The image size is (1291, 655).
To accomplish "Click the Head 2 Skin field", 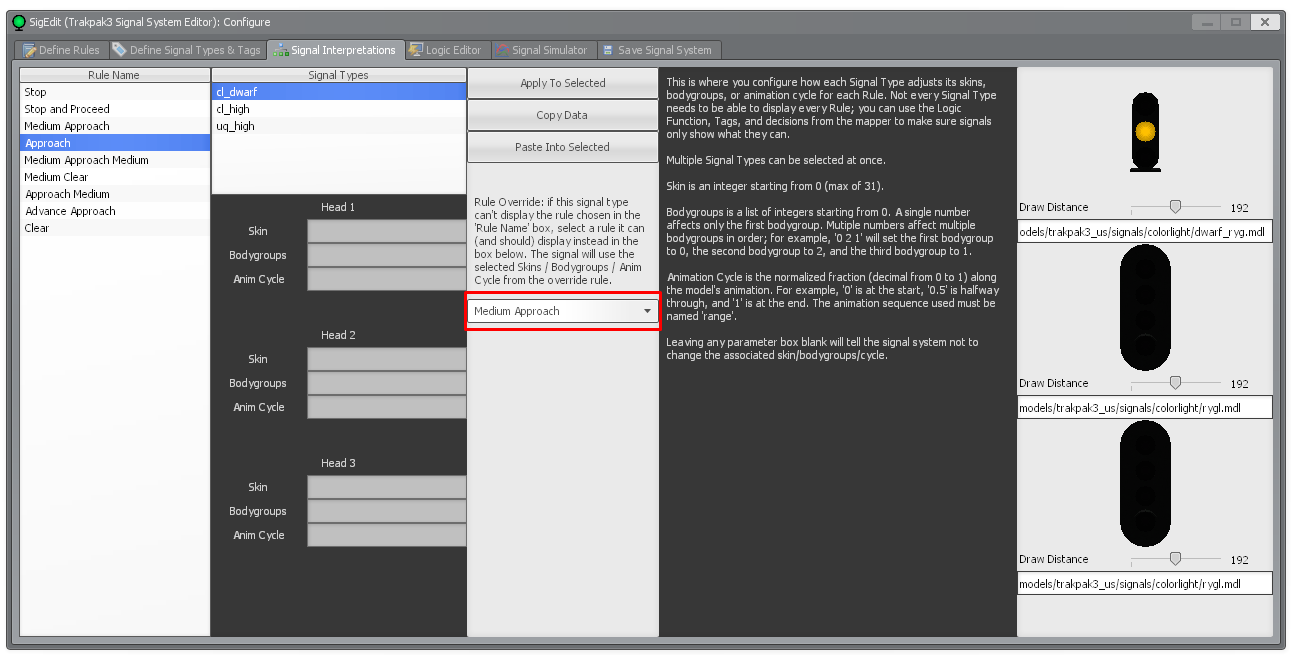I will coord(387,359).
